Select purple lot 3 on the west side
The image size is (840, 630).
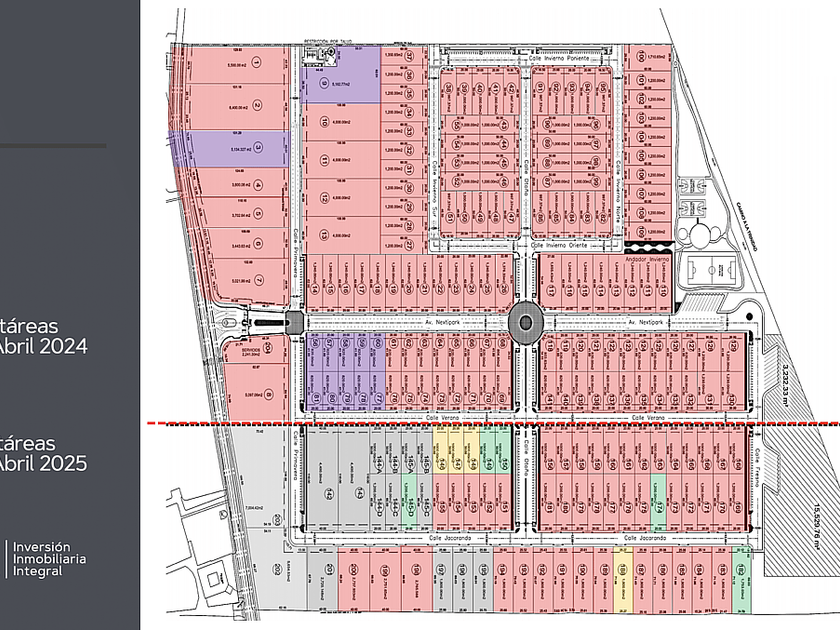(229, 149)
